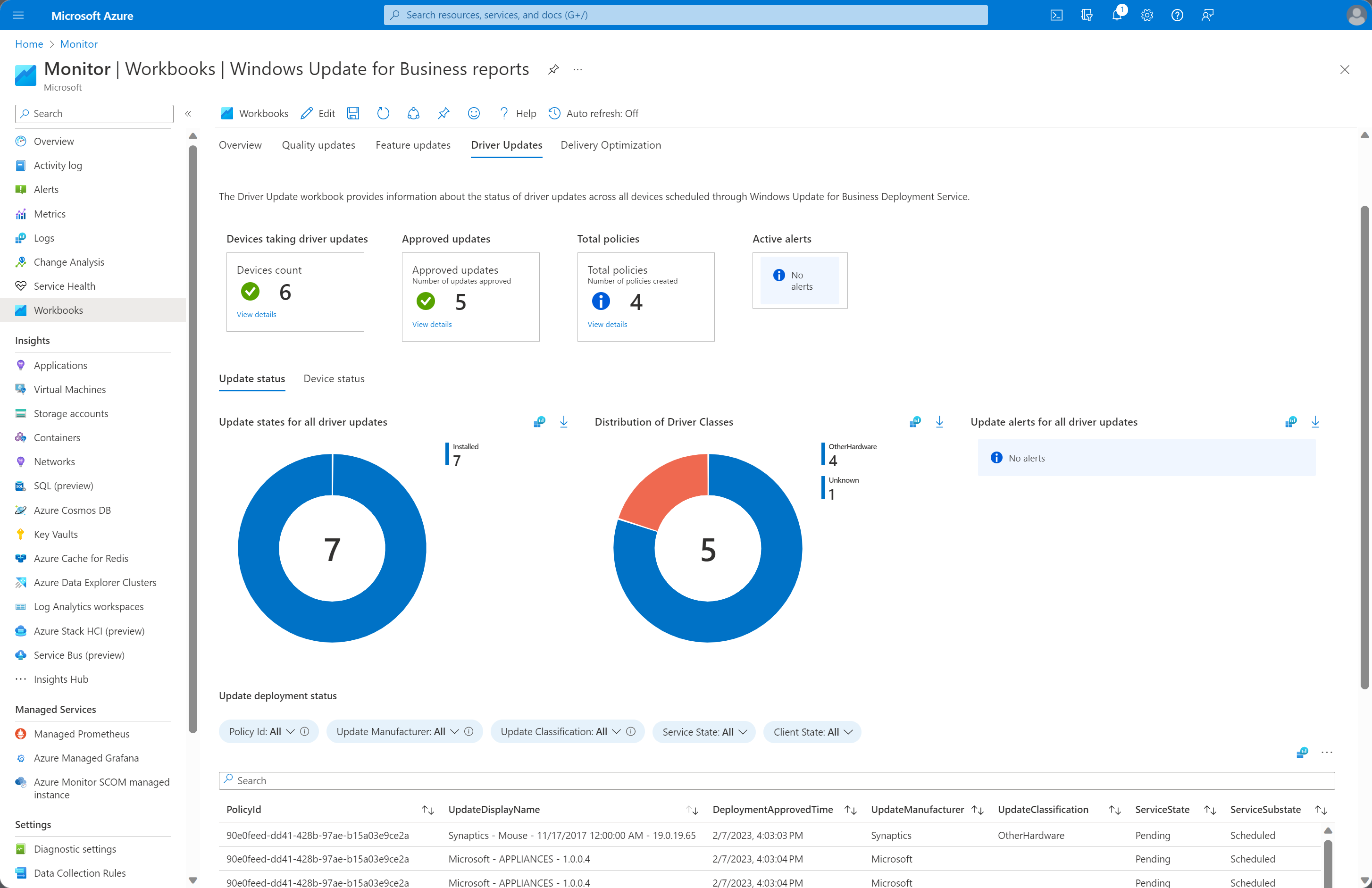This screenshot has height=888, width=1372.
Task: Sort table by ServiceState column
Action: tap(1209, 810)
